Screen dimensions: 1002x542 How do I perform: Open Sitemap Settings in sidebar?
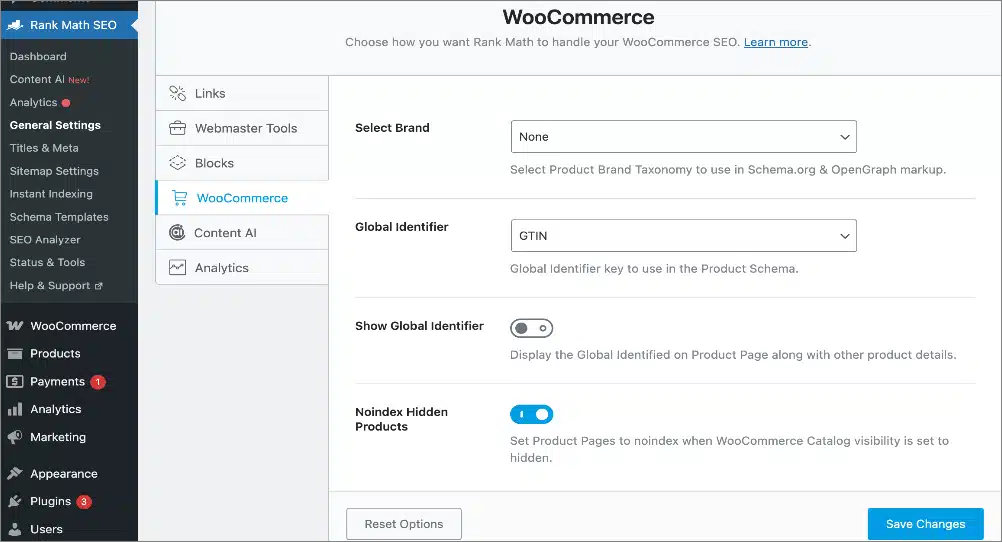54,171
